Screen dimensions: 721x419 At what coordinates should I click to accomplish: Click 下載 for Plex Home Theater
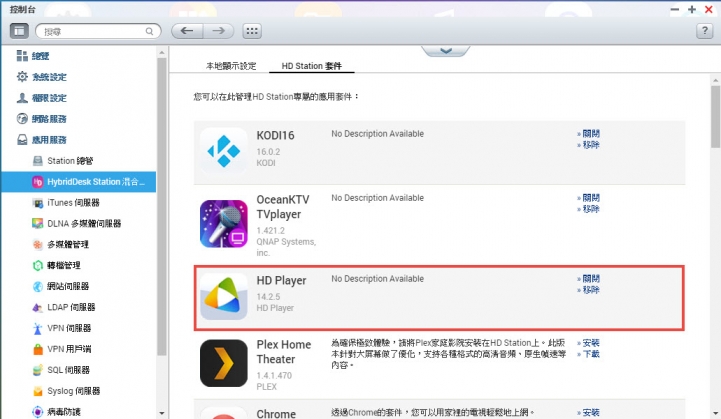tap(589, 354)
